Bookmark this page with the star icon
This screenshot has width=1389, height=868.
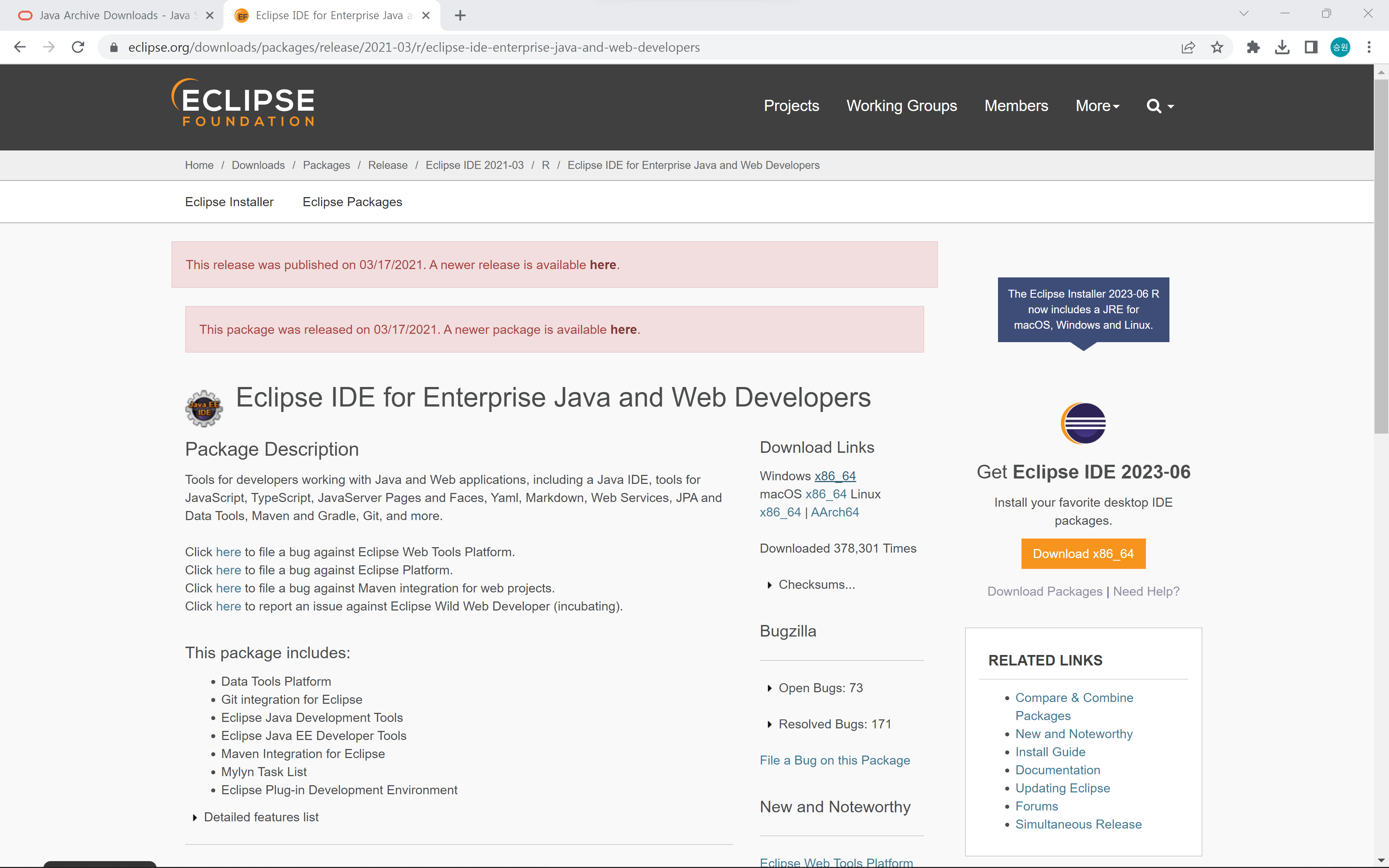click(x=1217, y=47)
